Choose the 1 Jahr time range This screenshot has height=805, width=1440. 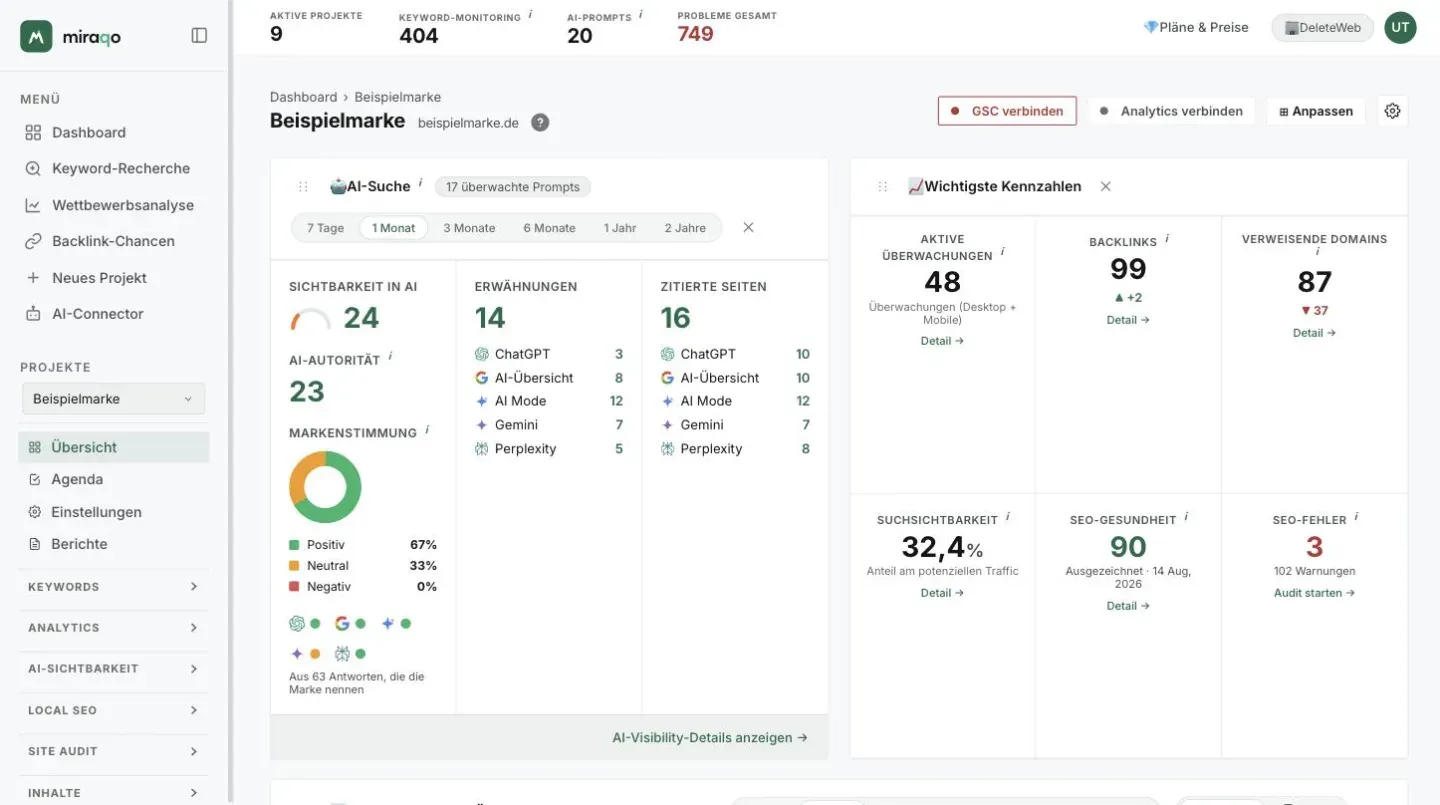(620, 228)
